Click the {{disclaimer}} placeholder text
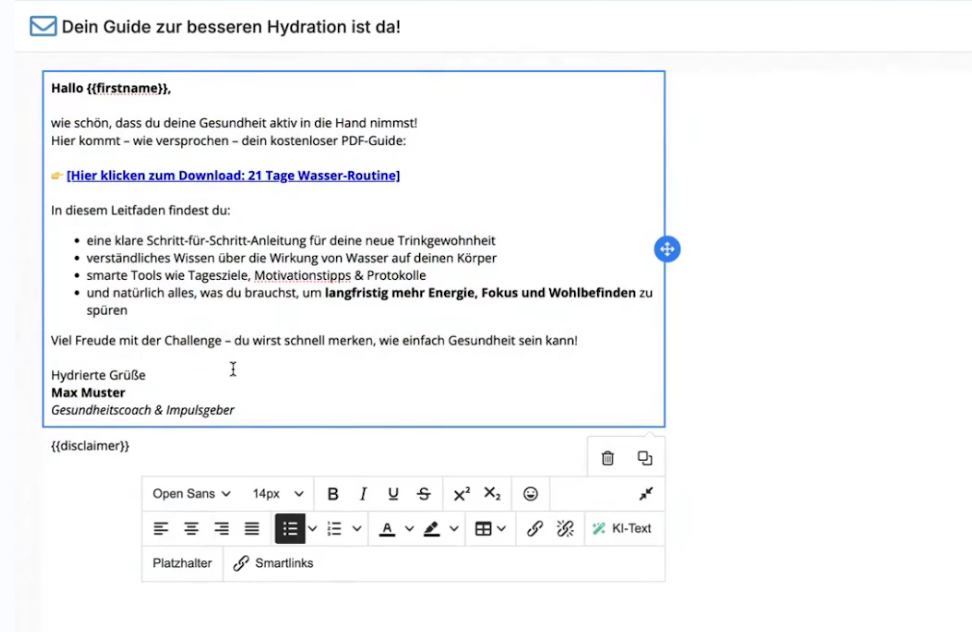Viewport: 972px width, 632px height. click(x=91, y=446)
